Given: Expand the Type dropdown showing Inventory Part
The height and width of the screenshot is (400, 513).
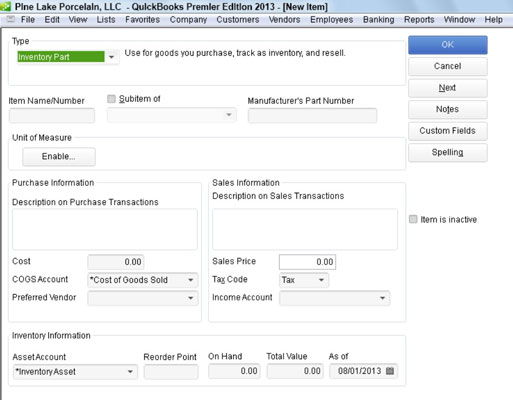Looking at the screenshot, I should pos(112,57).
